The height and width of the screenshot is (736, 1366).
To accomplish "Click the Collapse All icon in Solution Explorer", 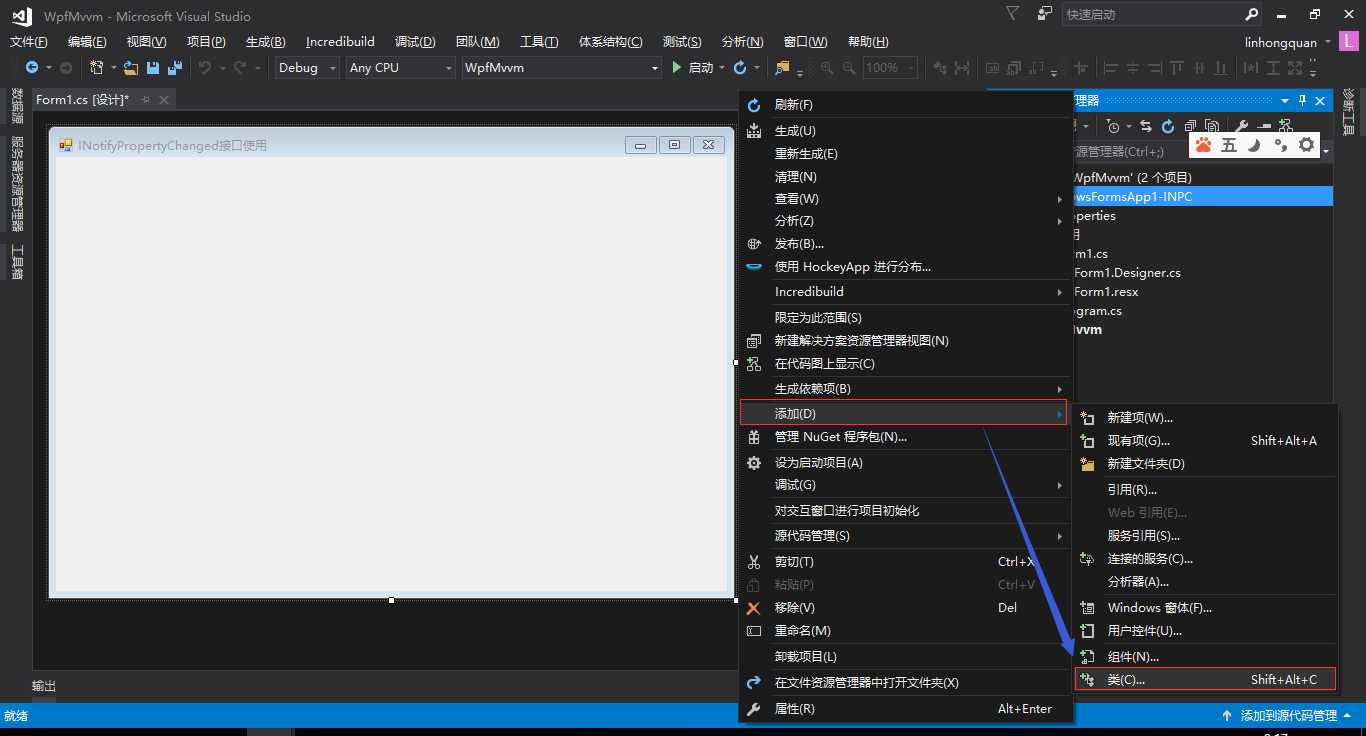I will (1190, 126).
